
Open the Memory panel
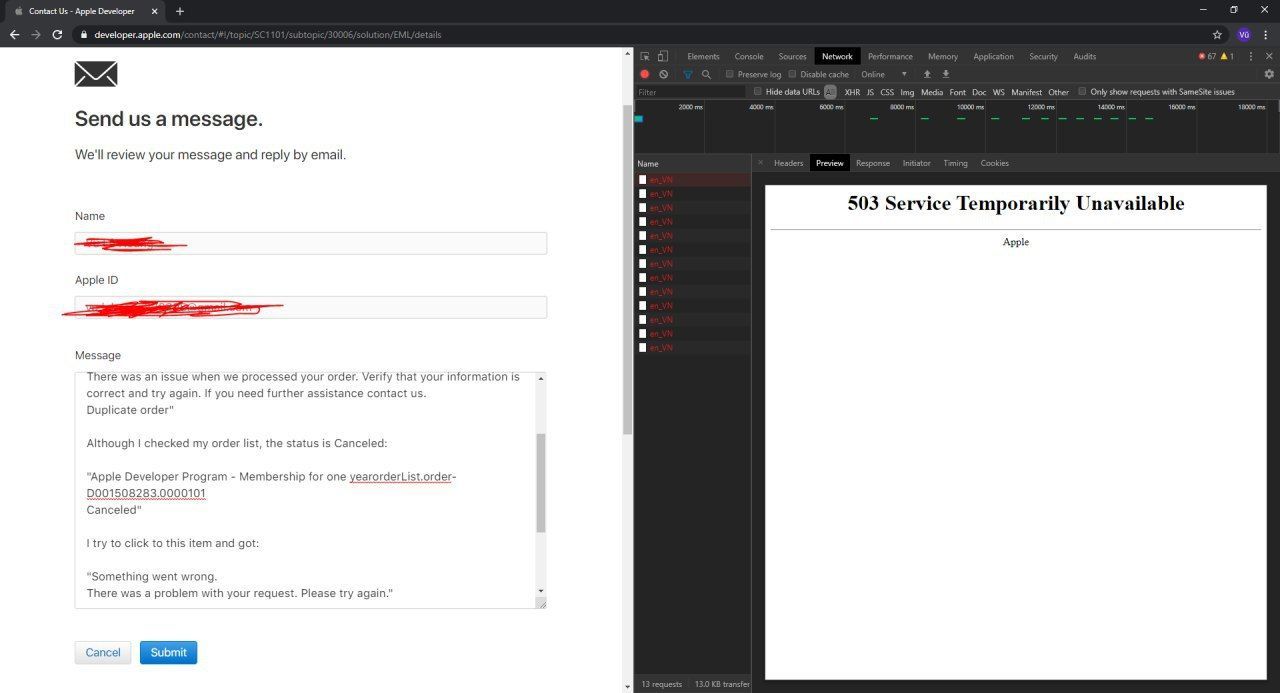click(943, 56)
